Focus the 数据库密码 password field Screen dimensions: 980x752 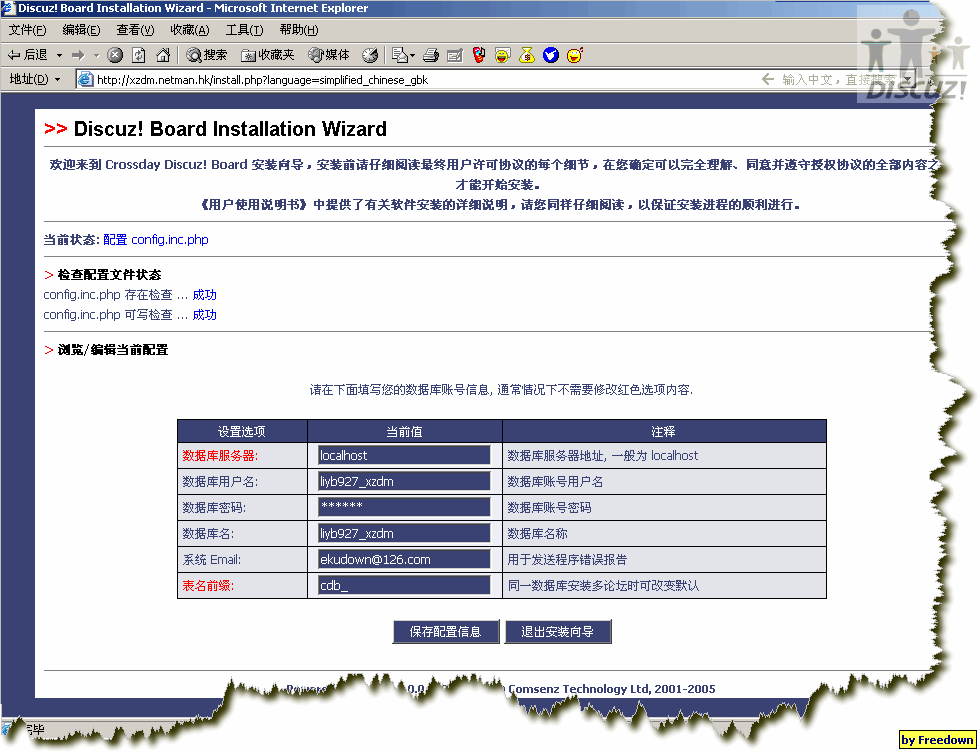404,507
